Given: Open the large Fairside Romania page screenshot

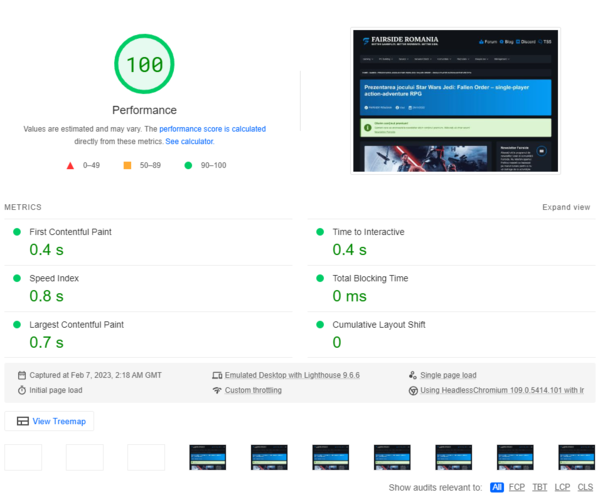Looking at the screenshot, I should coord(455,101).
